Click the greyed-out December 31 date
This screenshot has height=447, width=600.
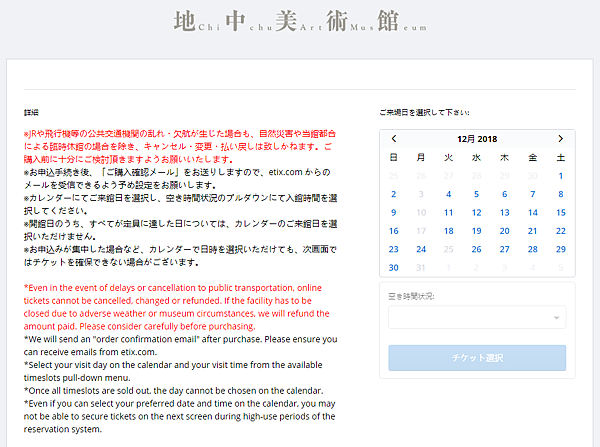click(x=421, y=268)
